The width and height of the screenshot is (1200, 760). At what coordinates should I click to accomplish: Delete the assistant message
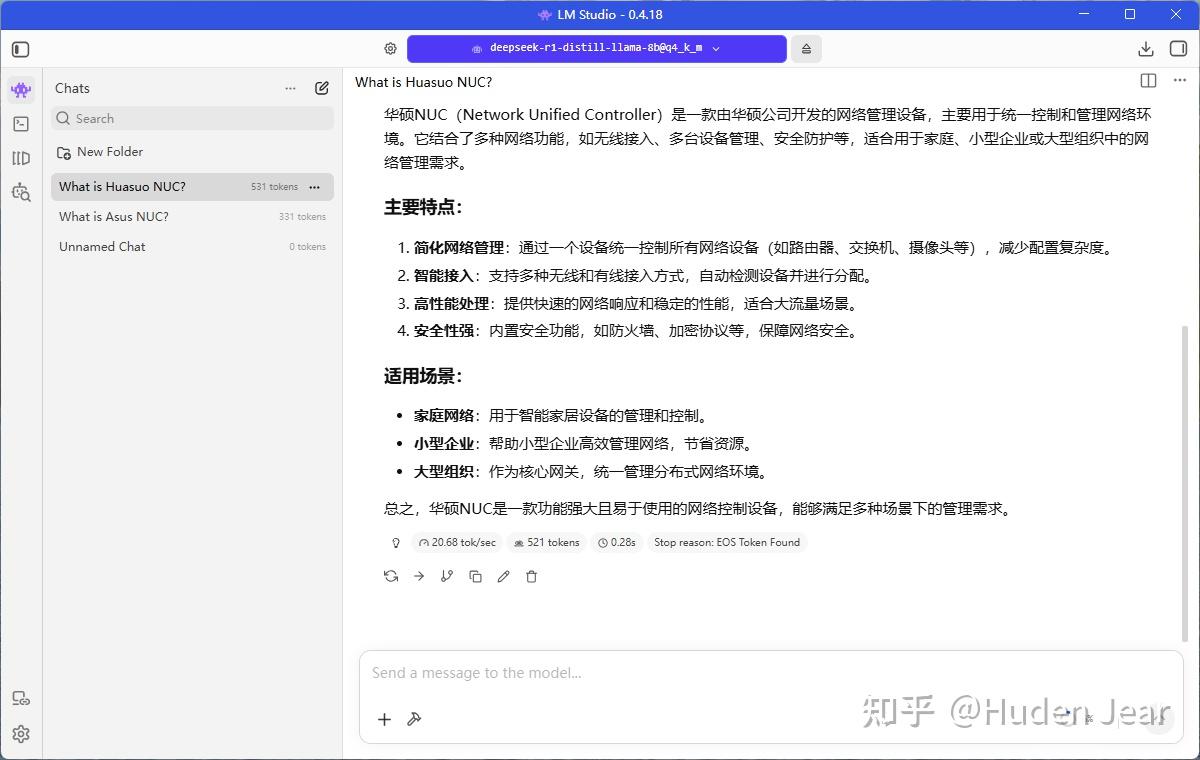pyautogui.click(x=531, y=576)
